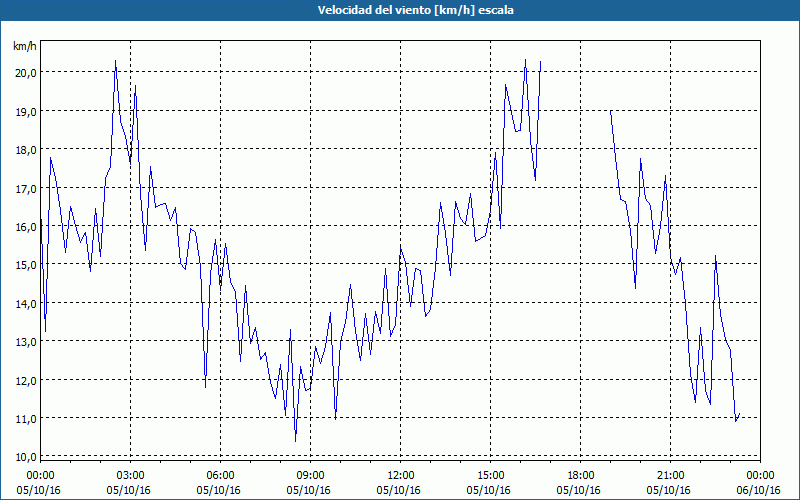Click the 18,0 y-axis value
Screen dimensions: 800x500
[26, 149]
